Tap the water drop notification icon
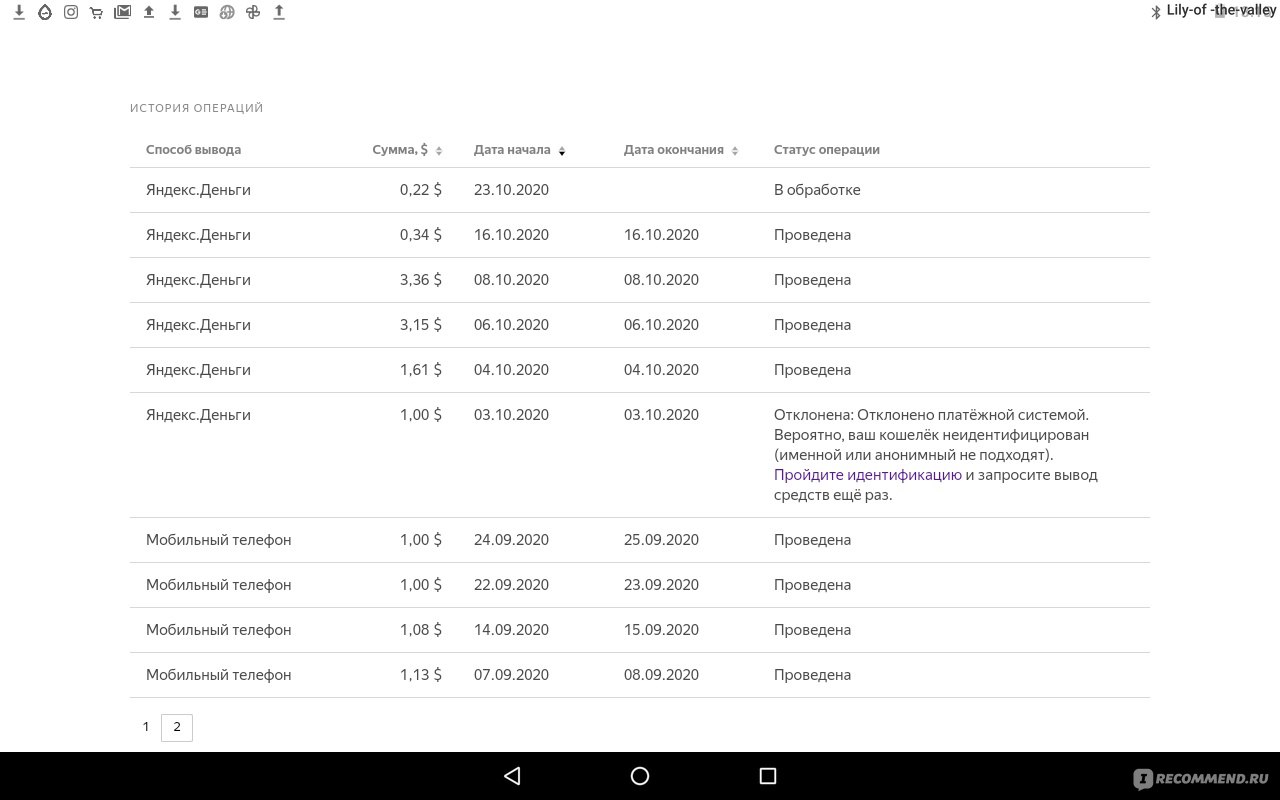The width and height of the screenshot is (1280, 800). pyautogui.click(x=45, y=12)
